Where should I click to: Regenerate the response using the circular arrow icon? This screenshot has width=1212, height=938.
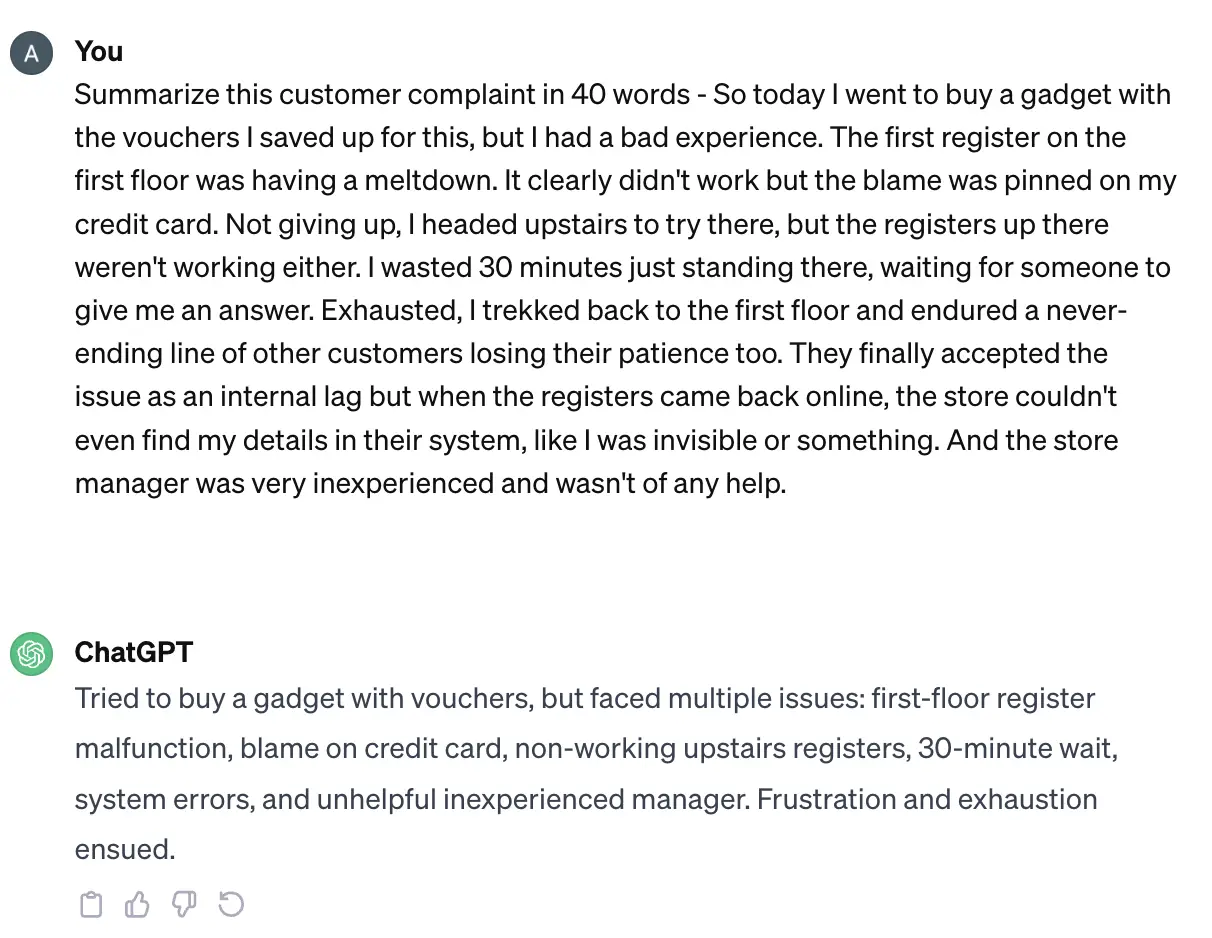(x=231, y=903)
